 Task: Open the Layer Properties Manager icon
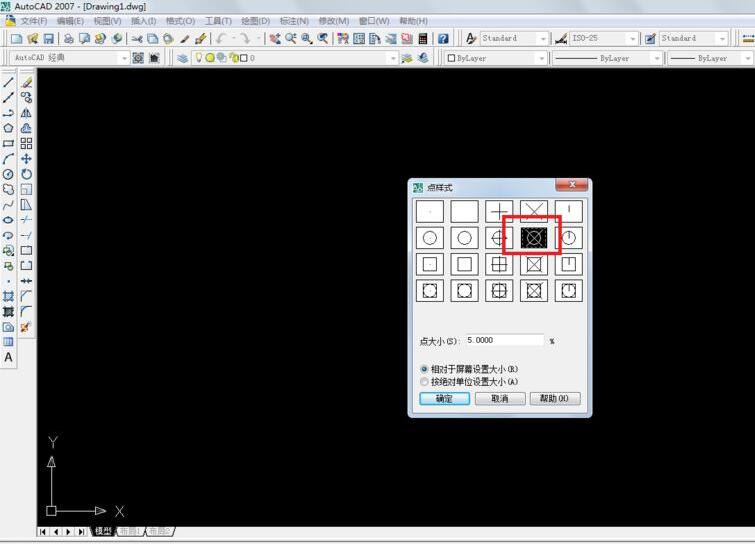(182, 58)
